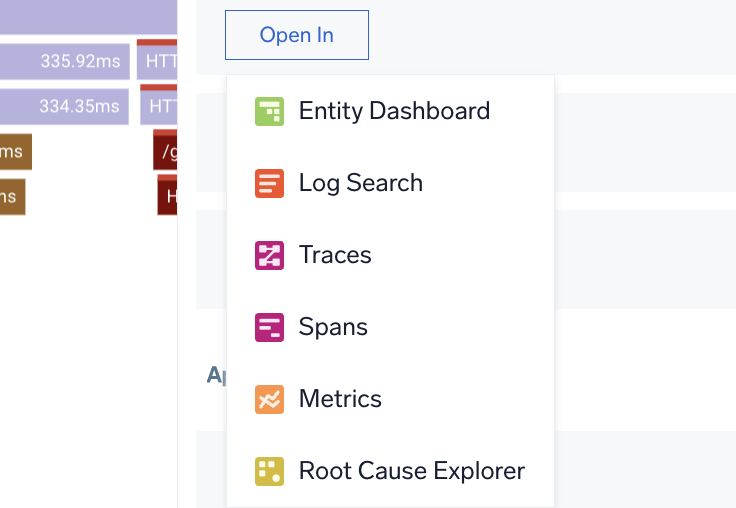This screenshot has width=736, height=508.
Task: Click the HTT span beside 334.35ms
Action: tap(160, 105)
